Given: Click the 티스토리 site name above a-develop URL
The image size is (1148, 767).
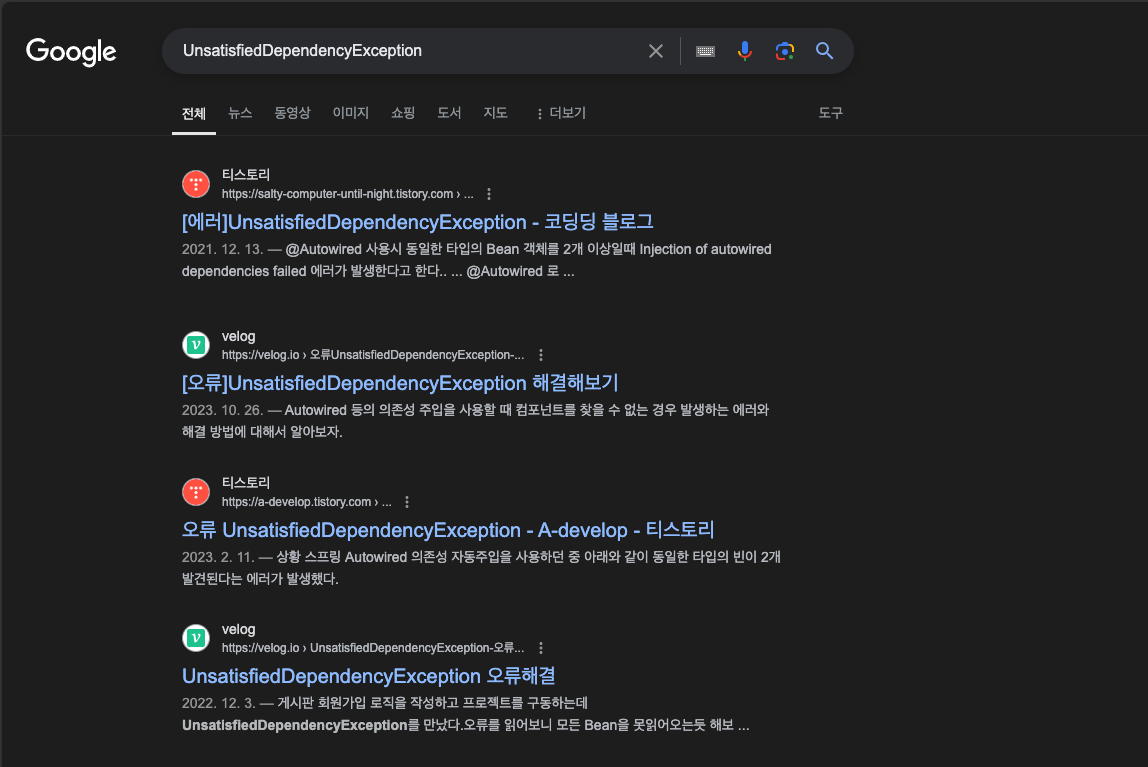Looking at the screenshot, I should [246, 483].
